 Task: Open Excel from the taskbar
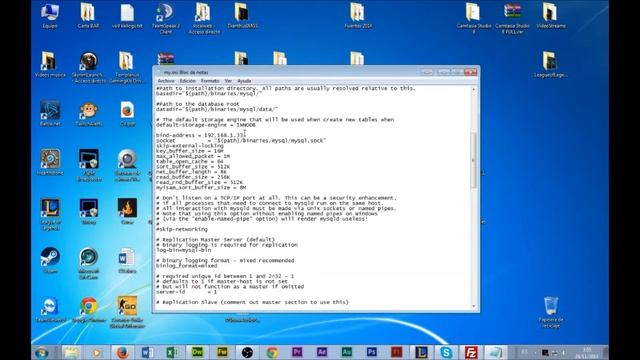pos(172,352)
